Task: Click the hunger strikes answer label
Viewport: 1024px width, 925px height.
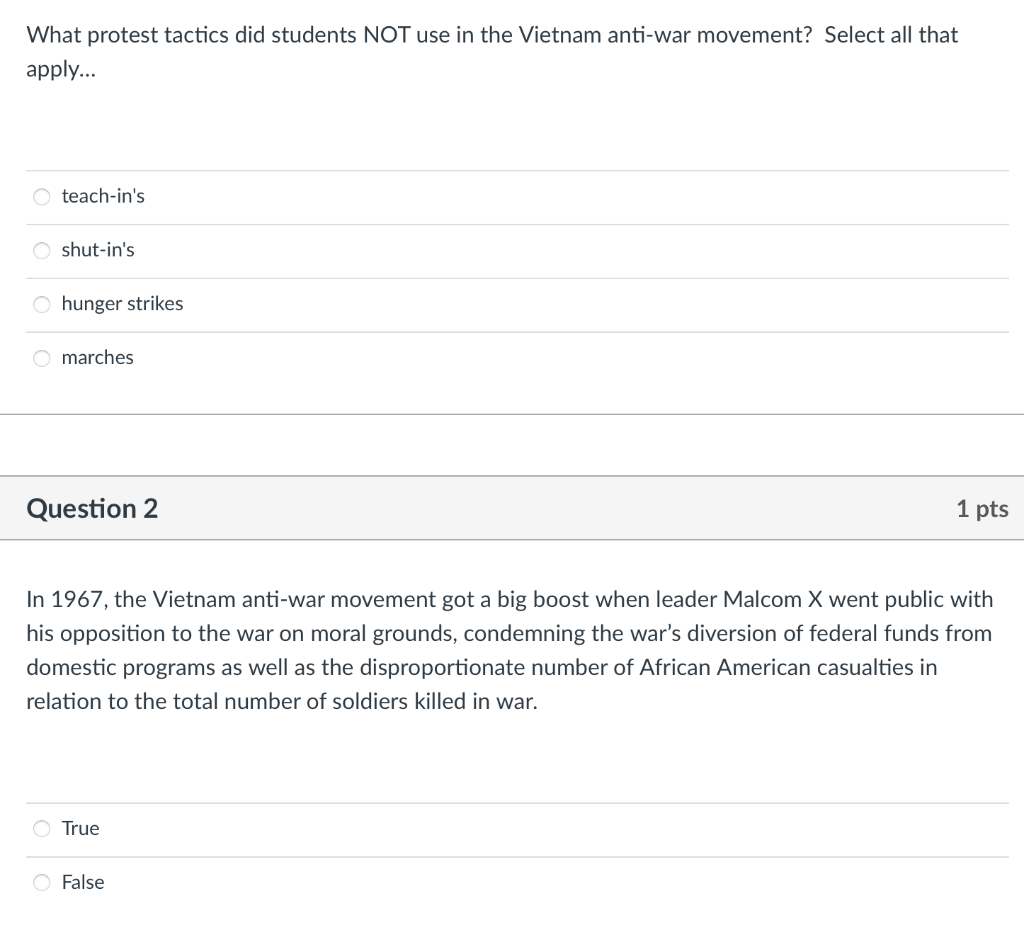Action: point(122,304)
